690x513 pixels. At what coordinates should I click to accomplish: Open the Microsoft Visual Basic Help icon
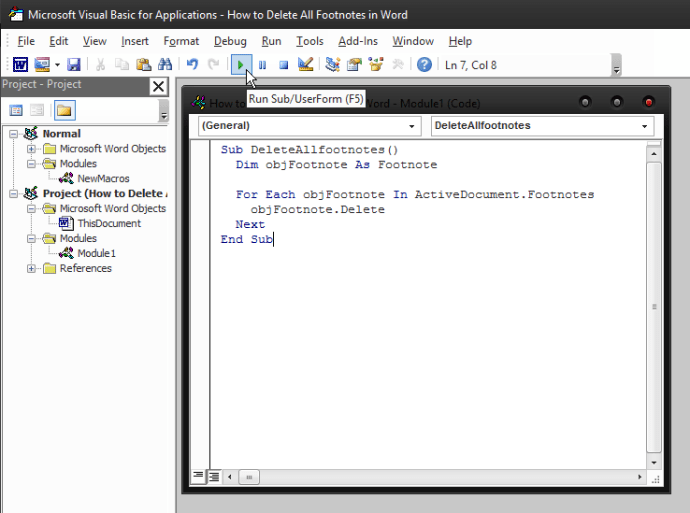[424, 65]
